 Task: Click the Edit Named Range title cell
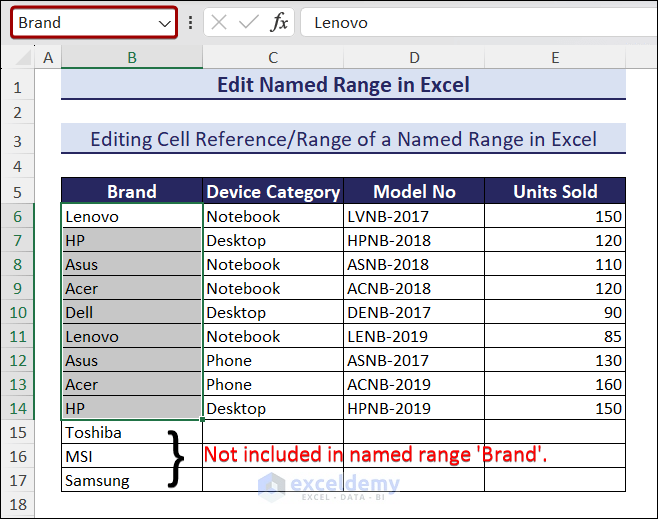tap(343, 85)
